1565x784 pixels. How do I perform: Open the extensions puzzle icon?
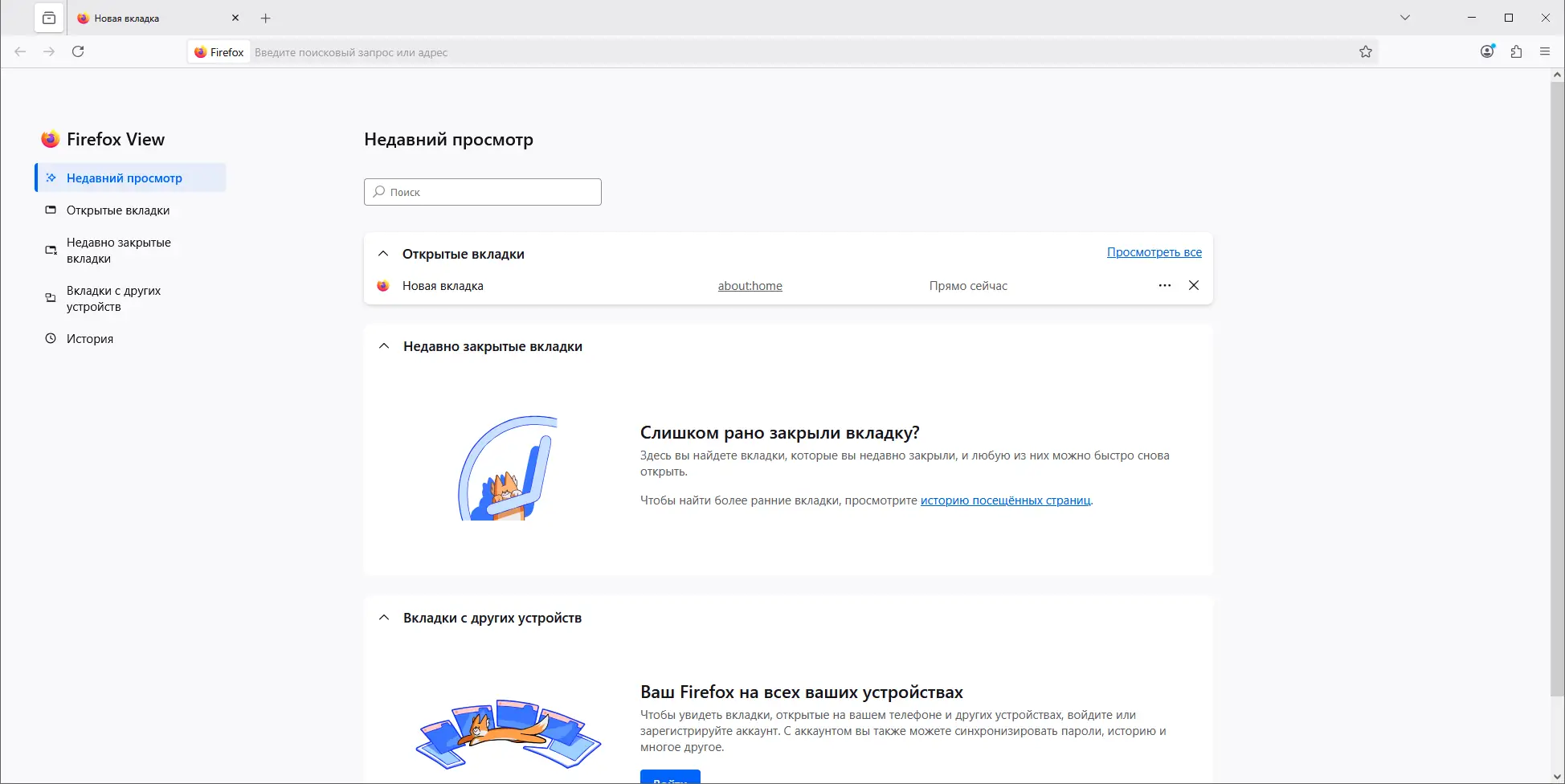[x=1517, y=51]
